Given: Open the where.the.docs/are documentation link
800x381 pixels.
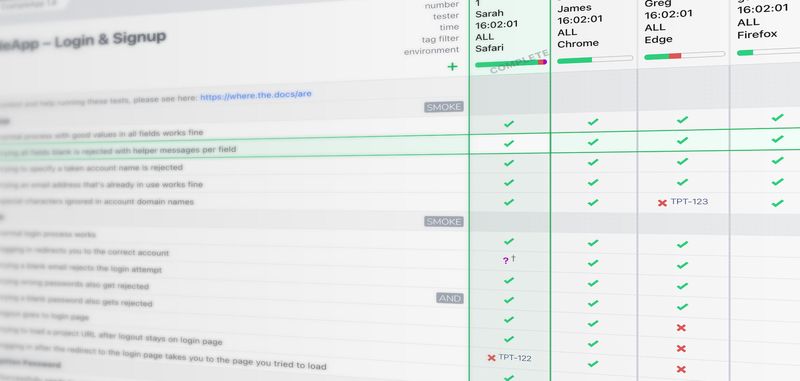Looking at the screenshot, I should click(256, 95).
